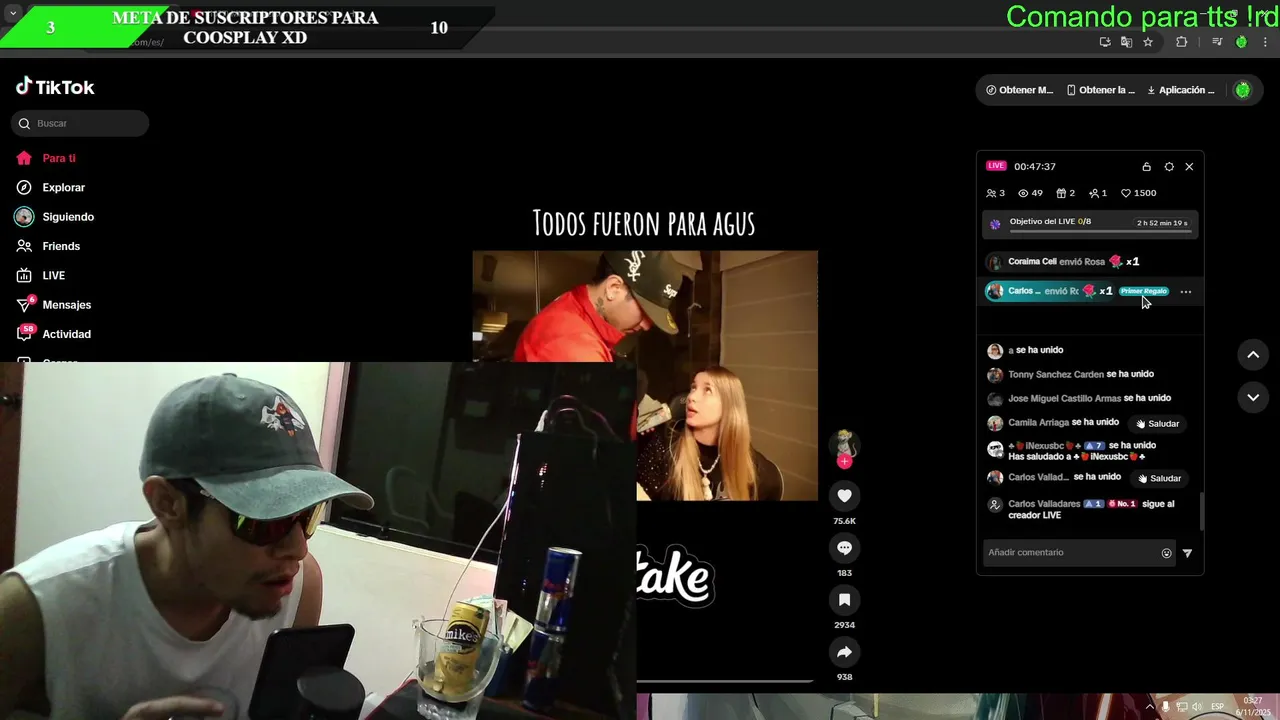Click the Aplicación download button
The image size is (1280, 720).
(1180, 90)
